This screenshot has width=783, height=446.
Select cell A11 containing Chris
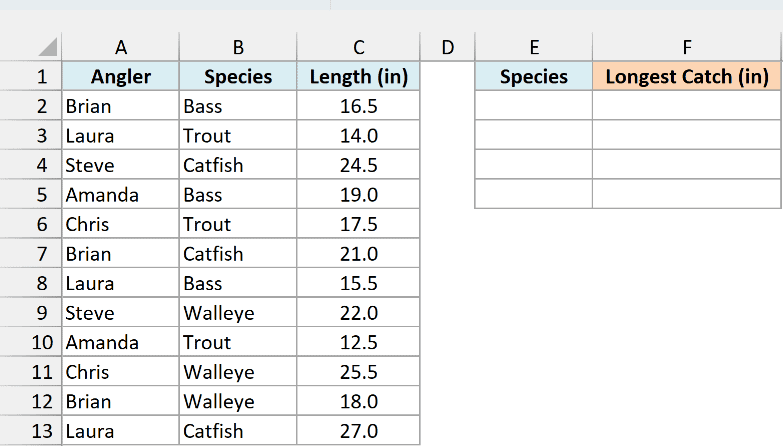120,372
